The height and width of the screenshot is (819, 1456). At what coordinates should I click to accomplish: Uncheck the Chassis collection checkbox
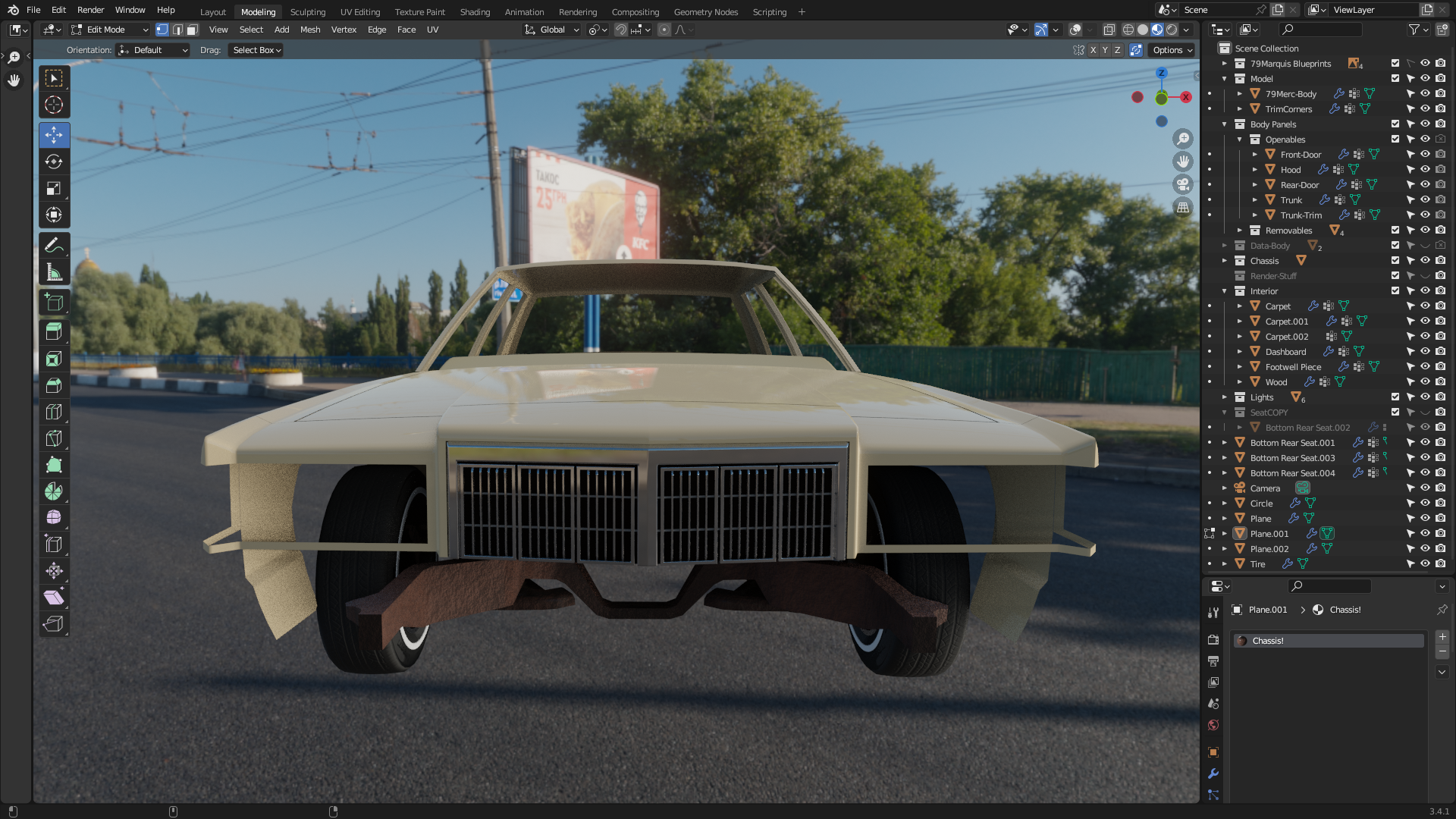pyautogui.click(x=1395, y=261)
